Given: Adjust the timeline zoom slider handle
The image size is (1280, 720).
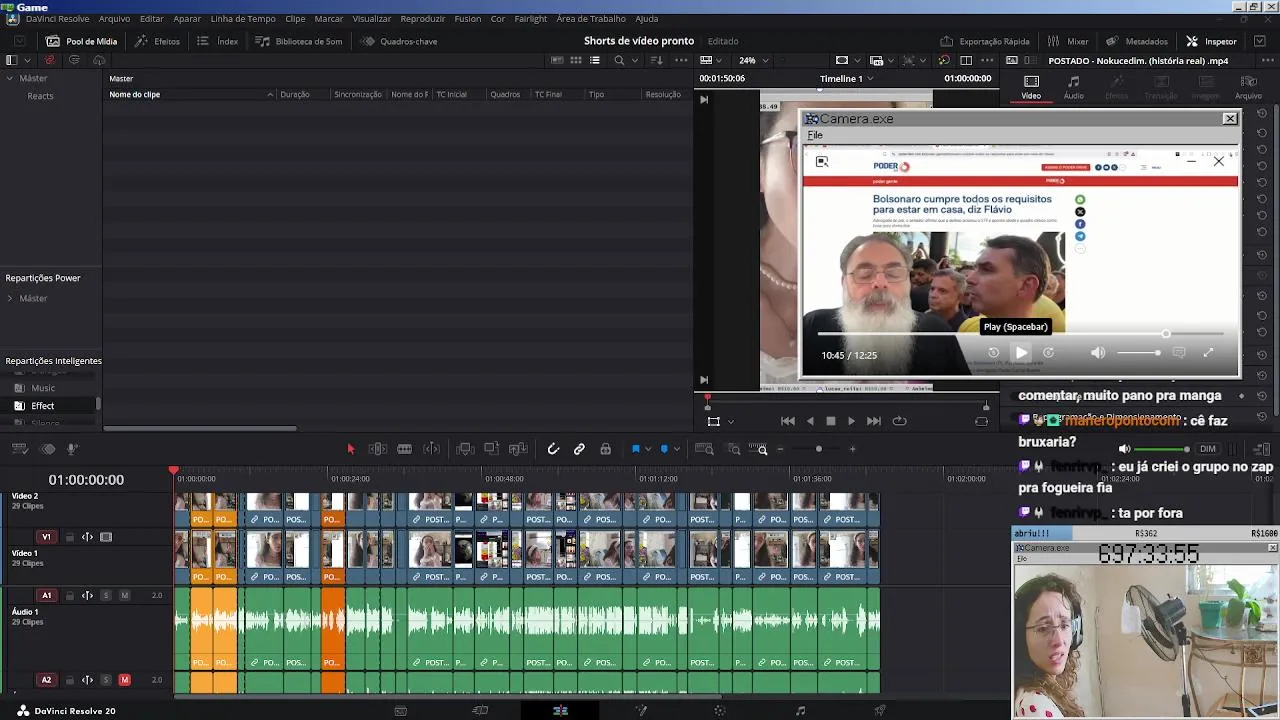Looking at the screenshot, I should coord(819,449).
